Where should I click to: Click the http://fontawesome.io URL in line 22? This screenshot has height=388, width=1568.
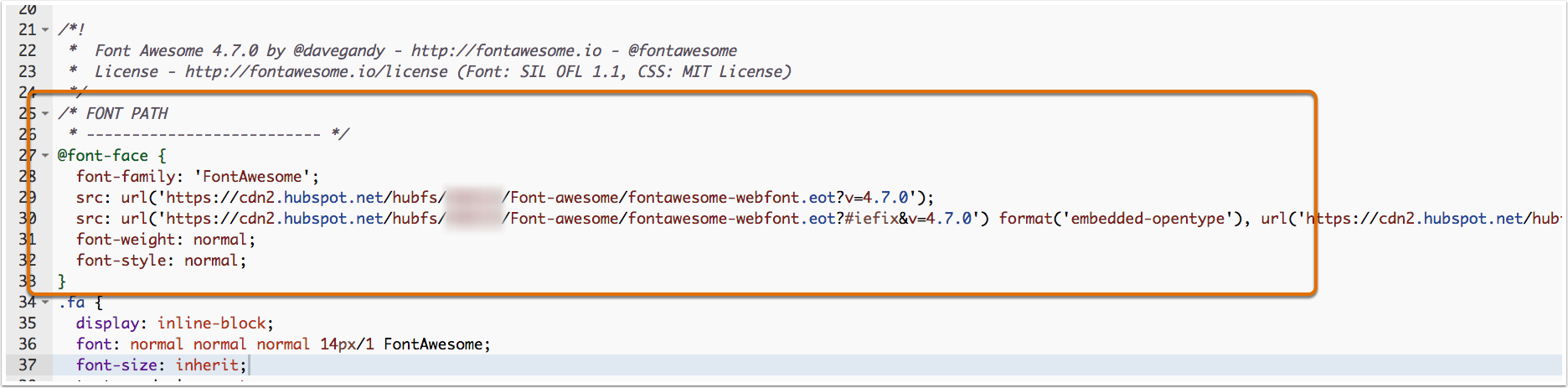pos(506,51)
